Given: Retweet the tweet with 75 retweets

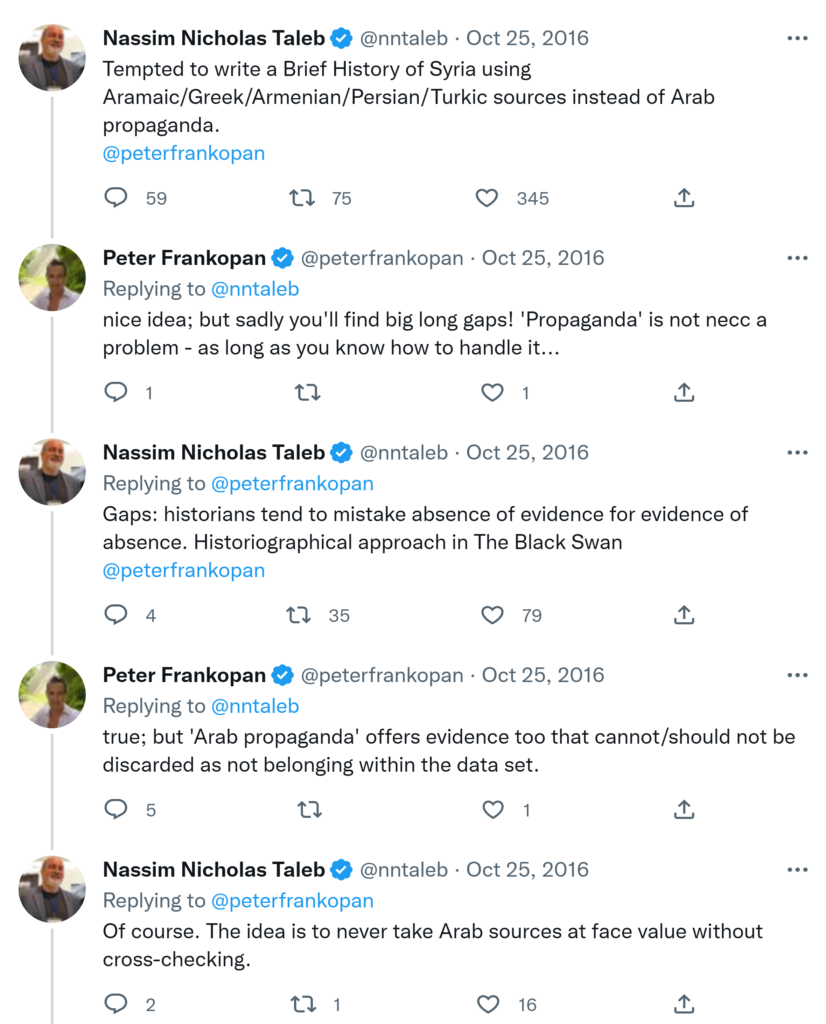Looking at the screenshot, I should 301,198.
